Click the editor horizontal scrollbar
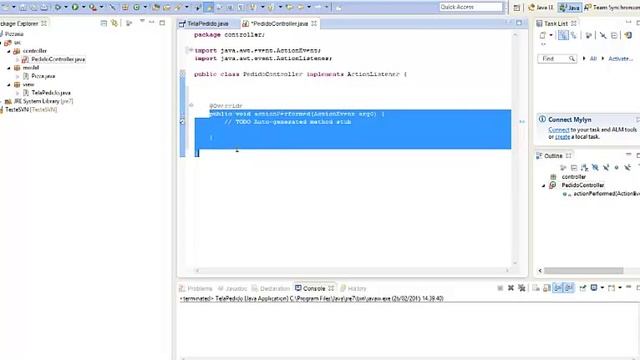The image size is (640, 360). click(352, 270)
